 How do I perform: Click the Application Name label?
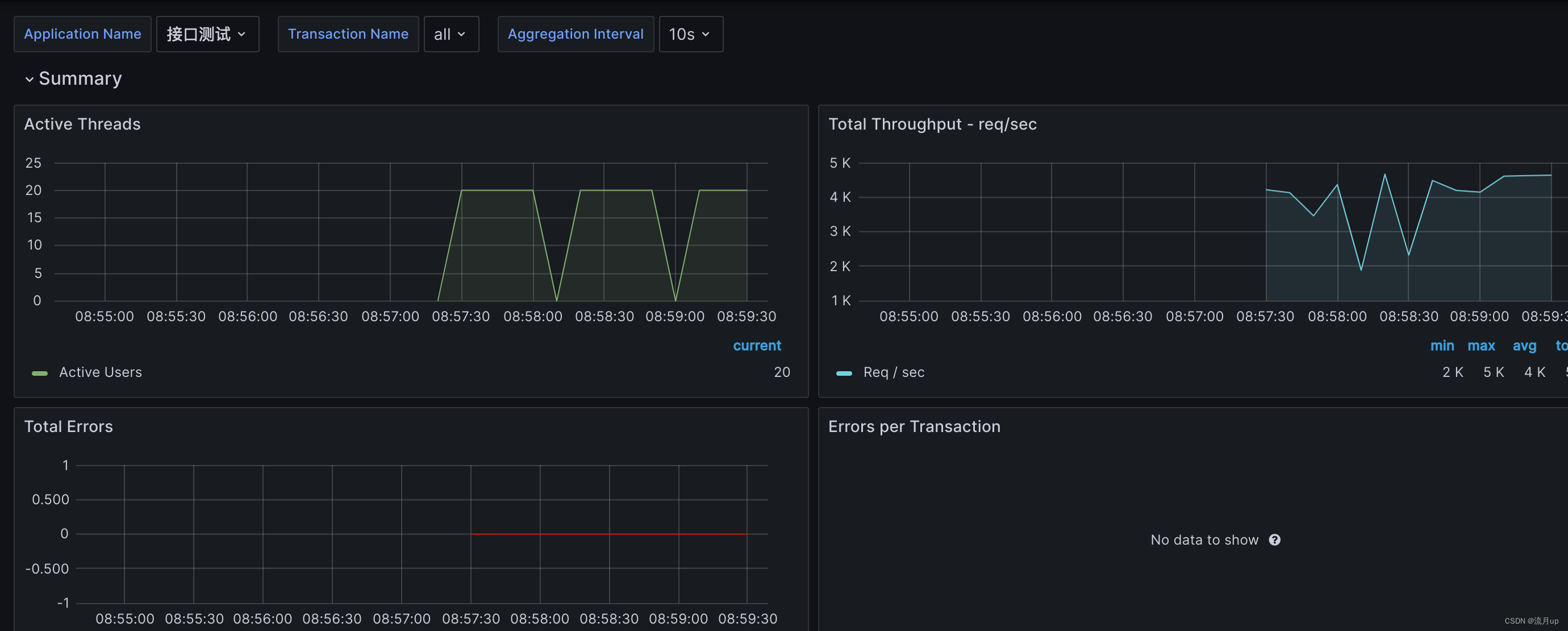click(x=83, y=34)
